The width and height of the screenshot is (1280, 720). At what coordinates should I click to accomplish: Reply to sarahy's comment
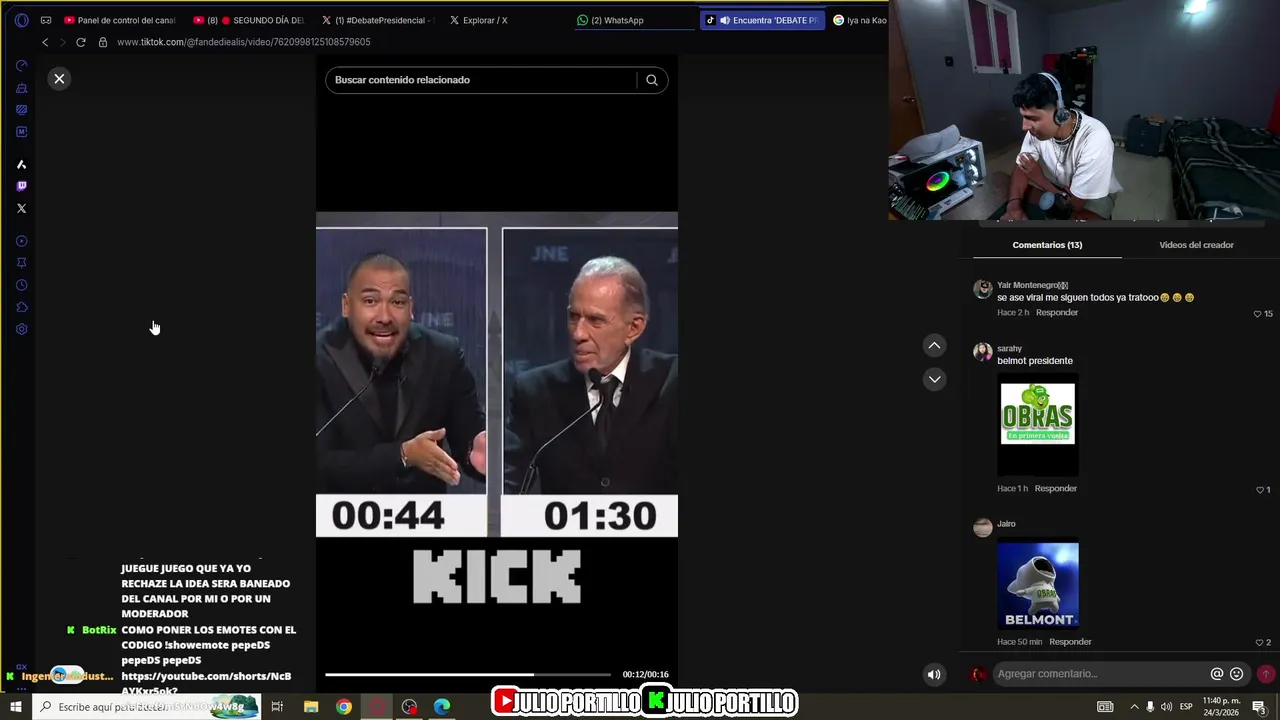coord(1056,489)
